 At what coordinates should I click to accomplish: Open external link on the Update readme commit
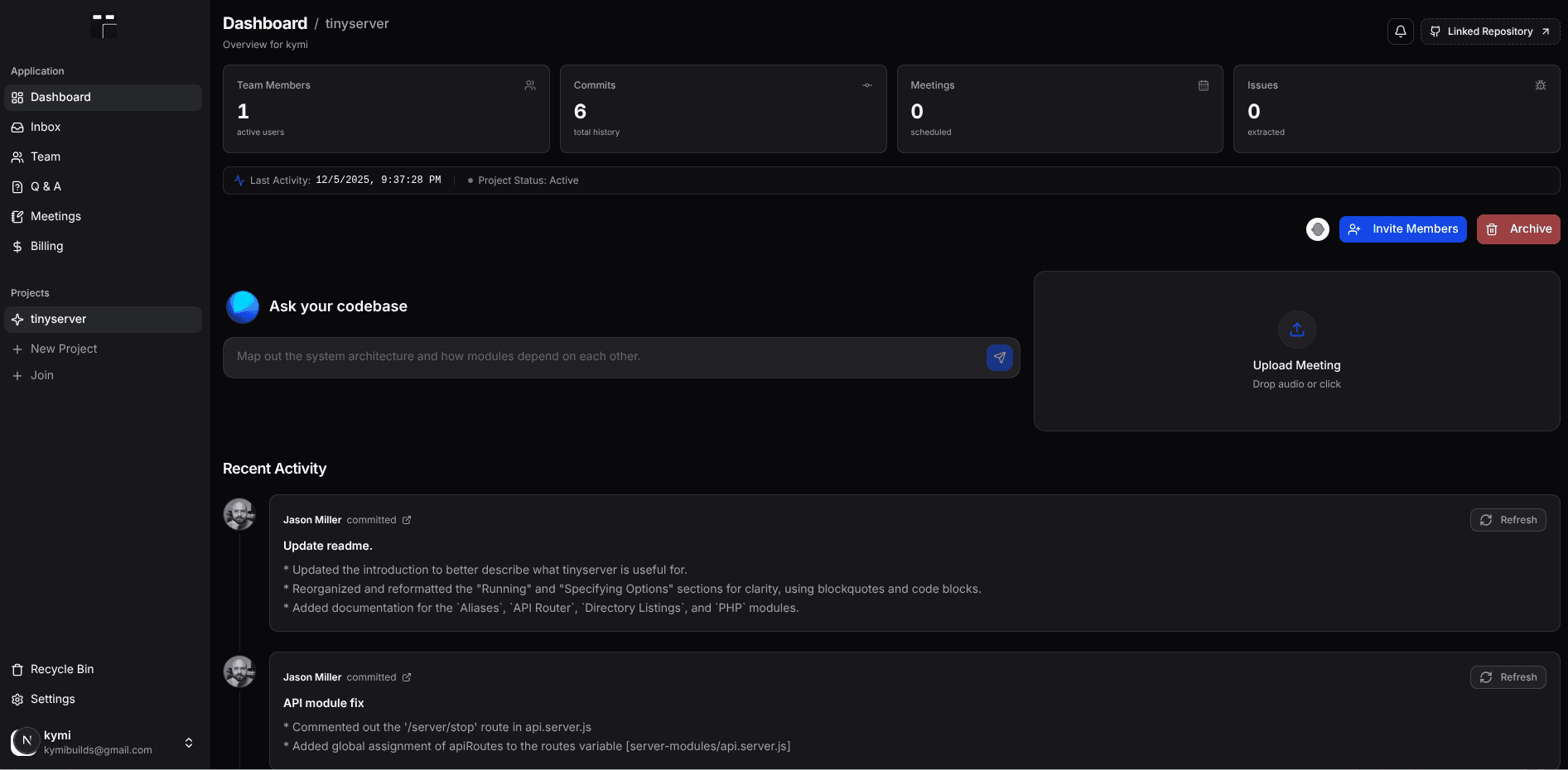(x=406, y=520)
